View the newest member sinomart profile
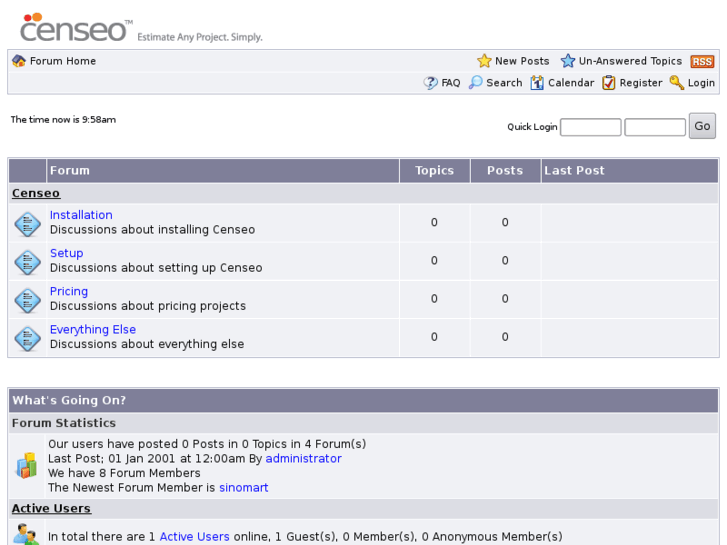This screenshot has width=727, height=545. tap(244, 488)
